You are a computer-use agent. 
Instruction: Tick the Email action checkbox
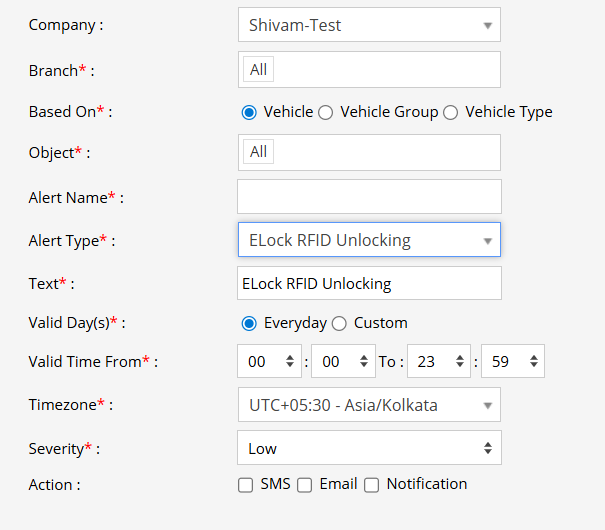click(x=305, y=485)
